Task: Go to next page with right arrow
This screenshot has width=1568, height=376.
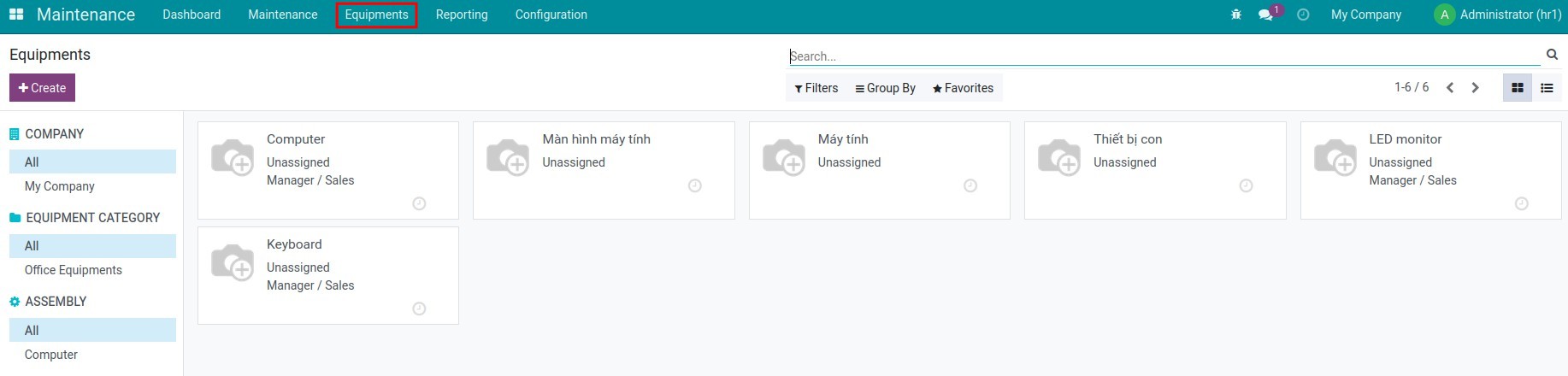Action: point(1475,88)
